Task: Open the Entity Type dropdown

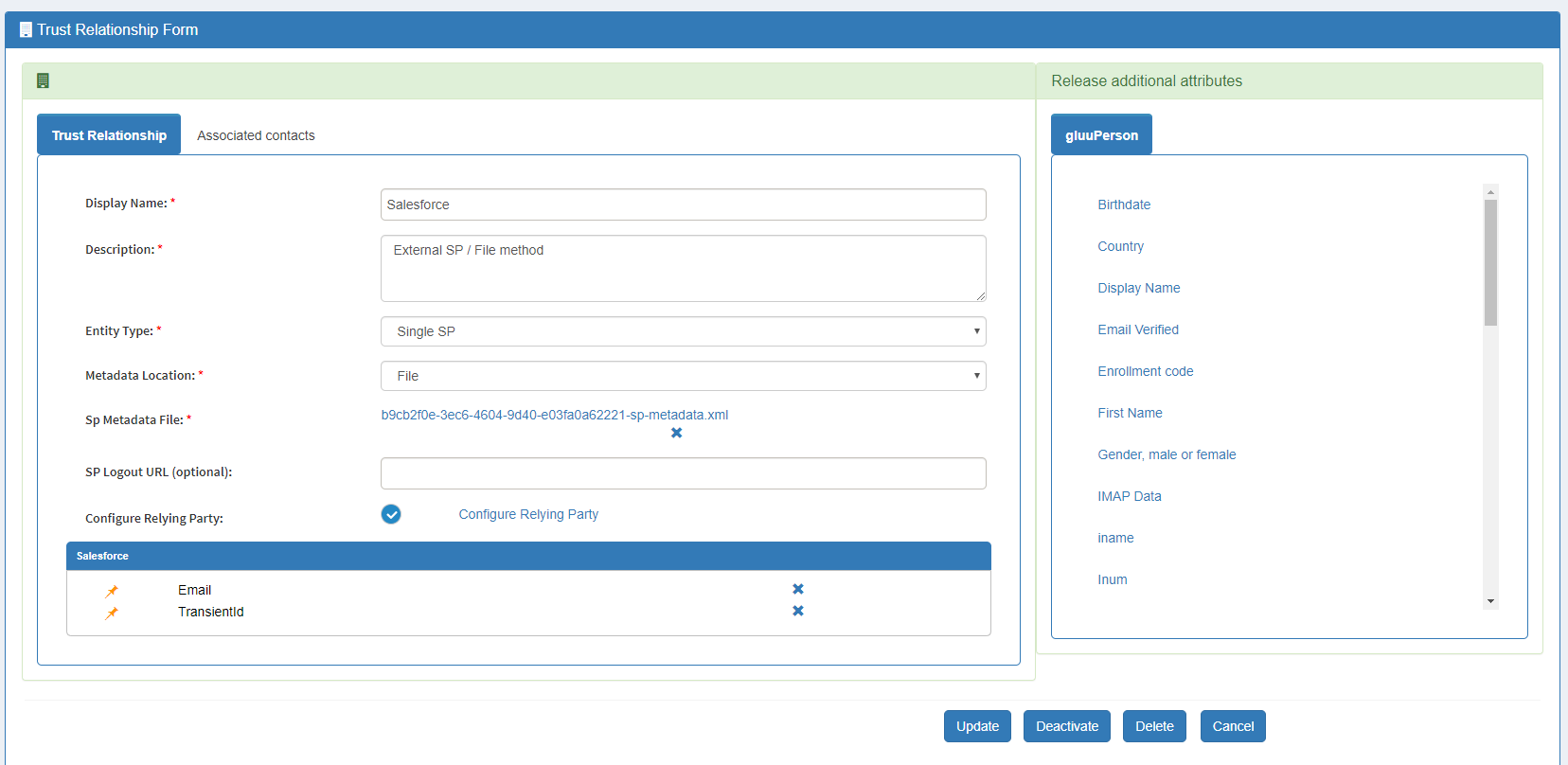Action: pyautogui.click(x=683, y=331)
